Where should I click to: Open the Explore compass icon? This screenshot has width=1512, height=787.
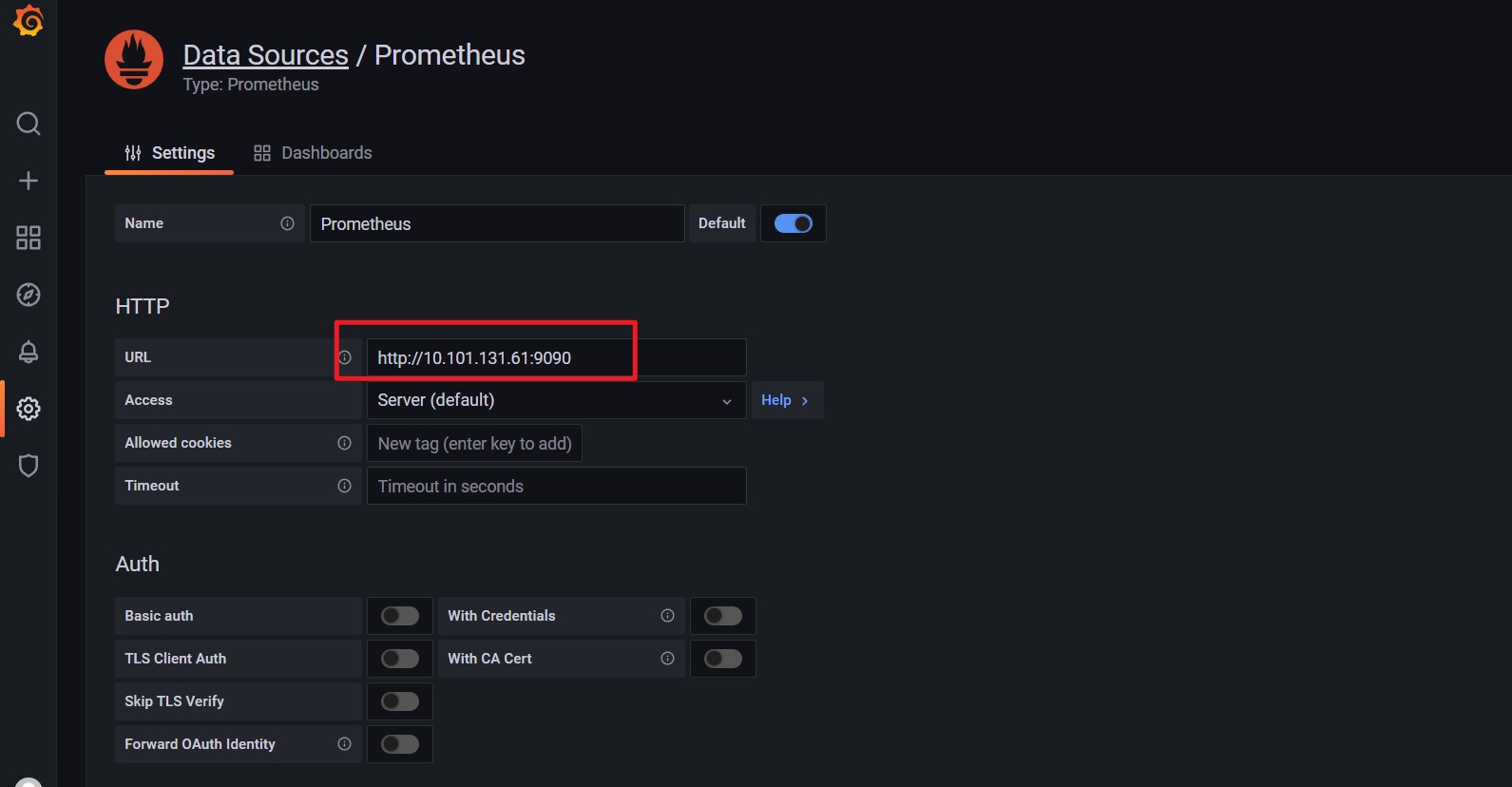pos(29,295)
